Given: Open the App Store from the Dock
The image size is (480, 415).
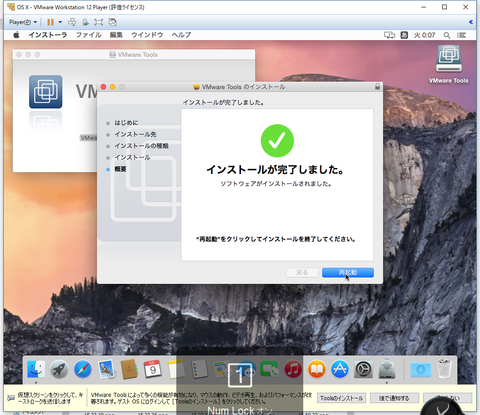Looking at the screenshot, I should click(x=340, y=369).
